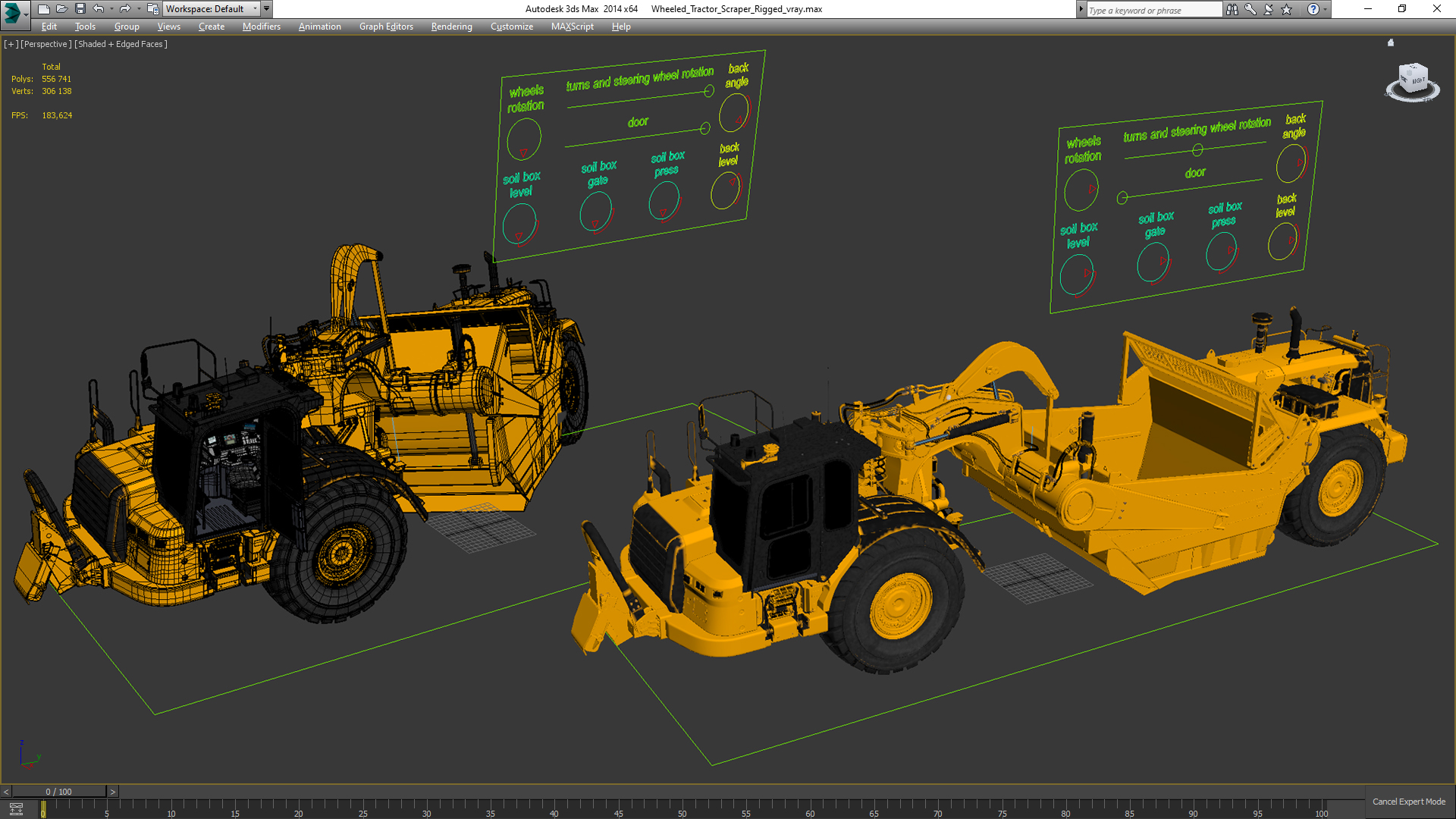Viewport: 1456px width, 819px height.
Task: Click the right panel's wheels rotation dial
Action: coord(1081,190)
